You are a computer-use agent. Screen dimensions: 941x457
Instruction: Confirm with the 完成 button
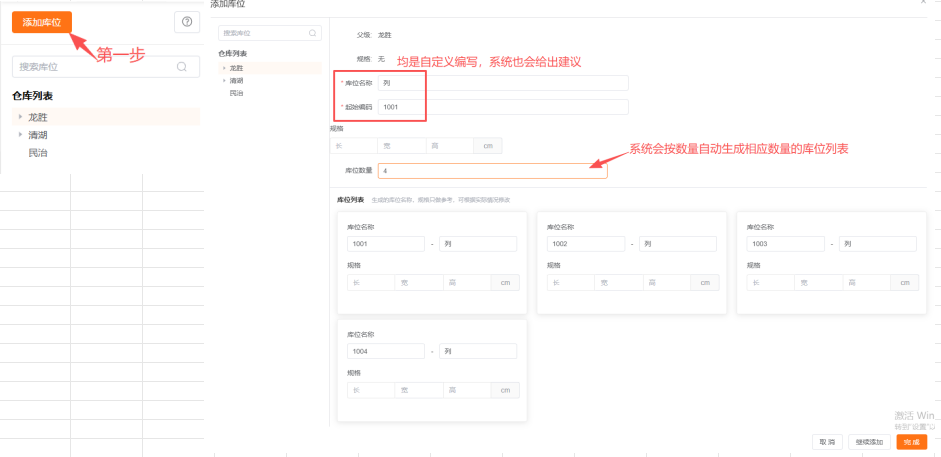click(x=911, y=441)
